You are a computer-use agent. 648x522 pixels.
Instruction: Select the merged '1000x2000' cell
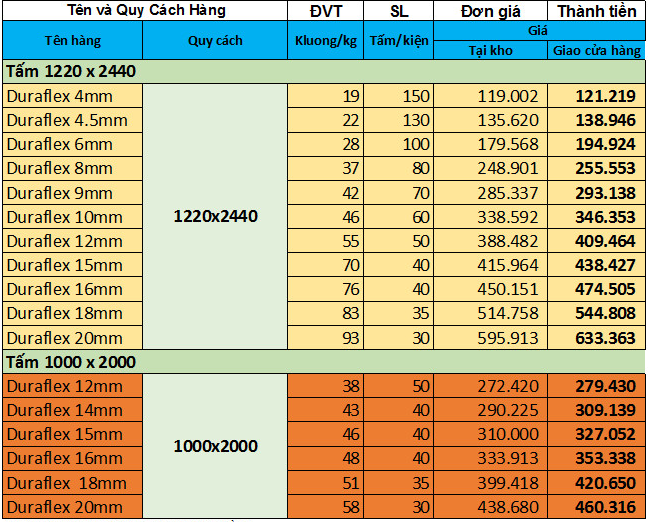click(x=215, y=446)
